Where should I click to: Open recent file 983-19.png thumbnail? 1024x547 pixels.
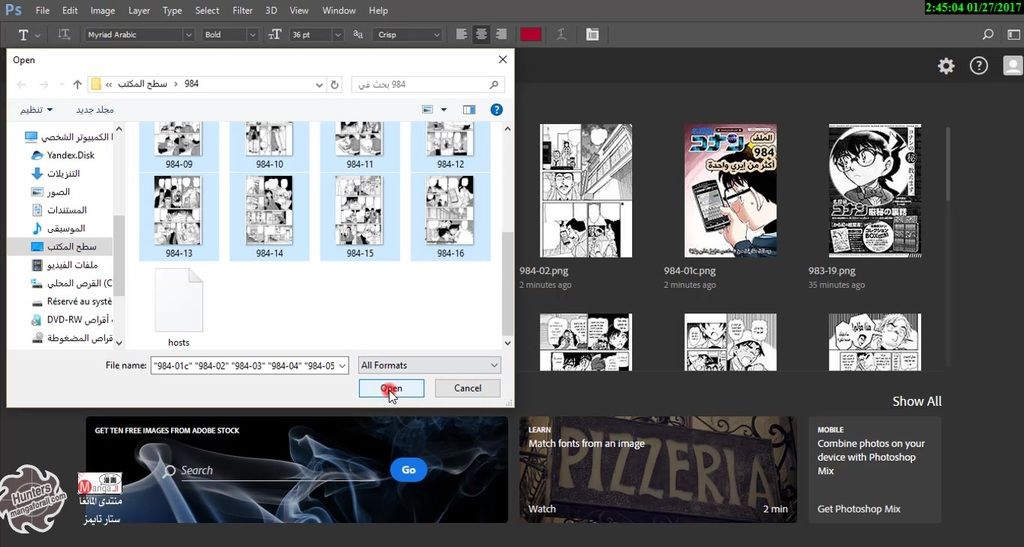tap(874, 191)
